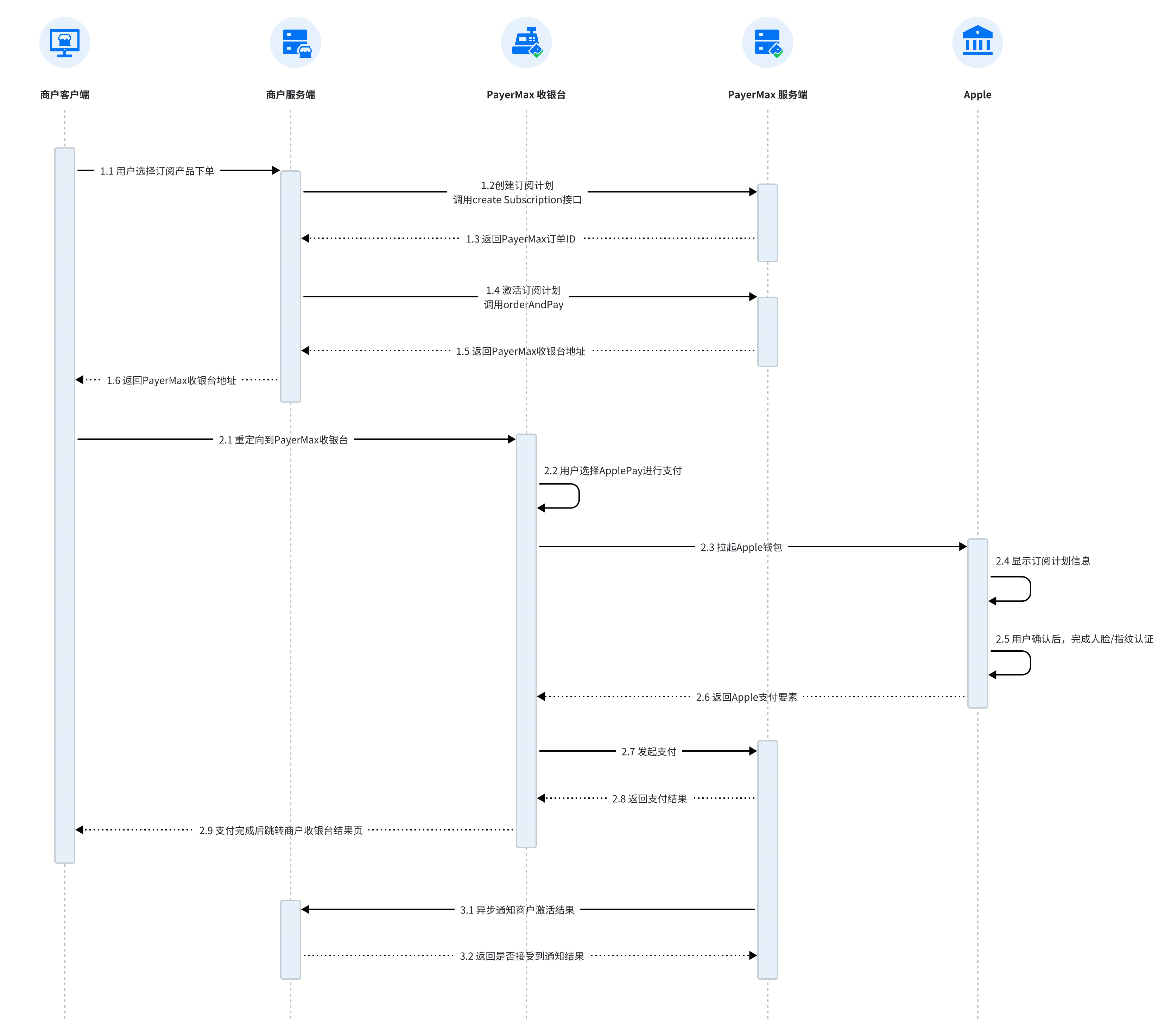Image resolution: width=1171 pixels, height=1036 pixels.
Task: Click step 2.2 用户选择ApplePay进行支付
Action: pyautogui.click(x=613, y=470)
